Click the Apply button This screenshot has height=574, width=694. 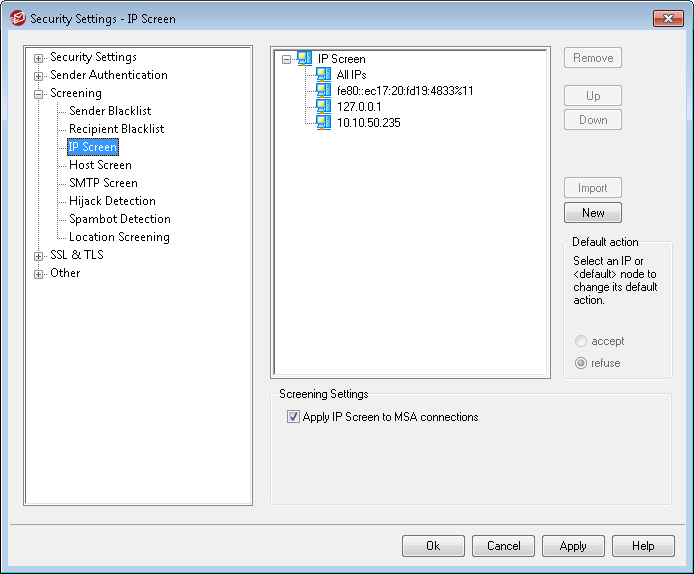click(x=573, y=546)
